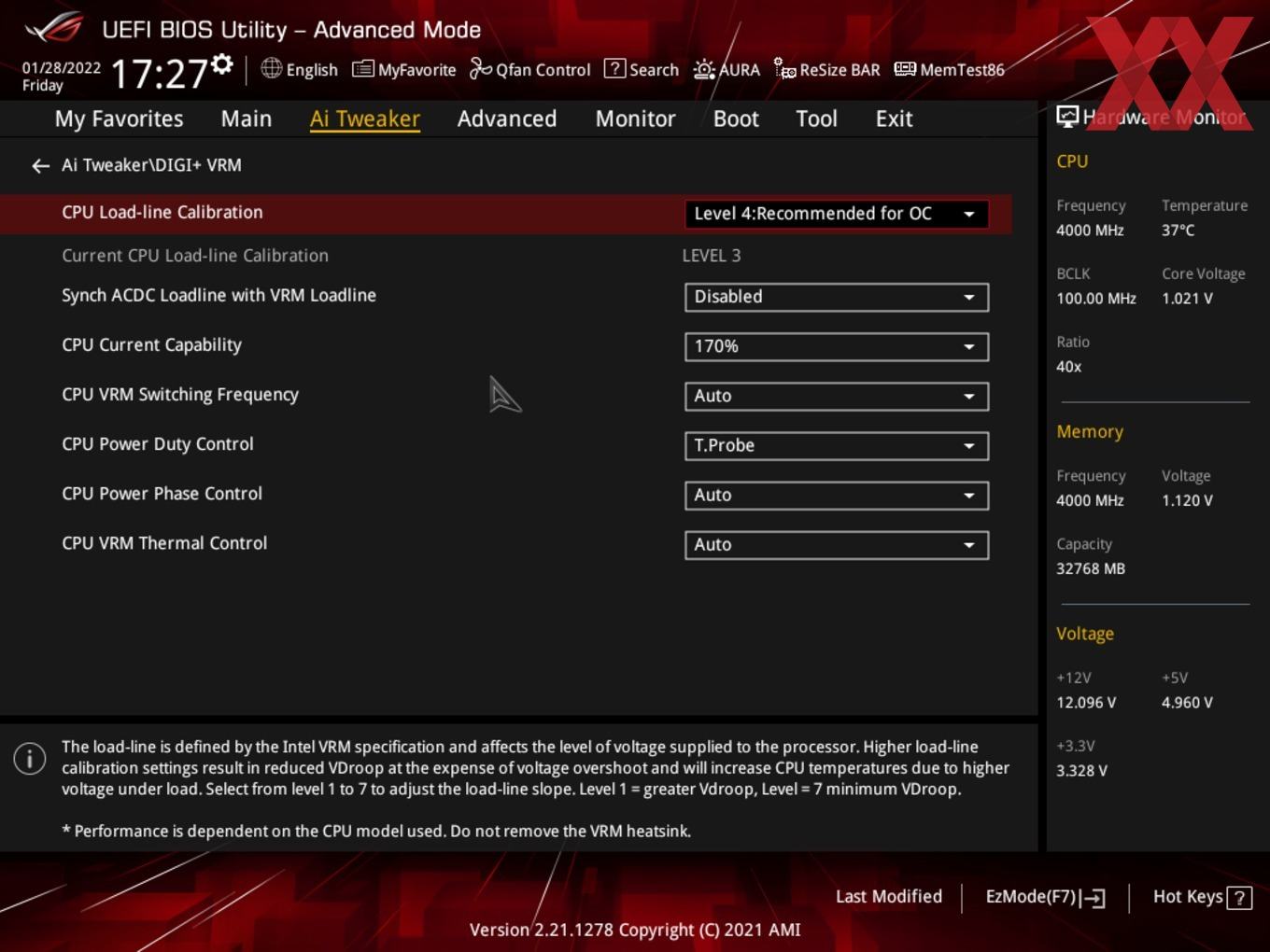Click the settings gear beside the clock

click(x=221, y=63)
